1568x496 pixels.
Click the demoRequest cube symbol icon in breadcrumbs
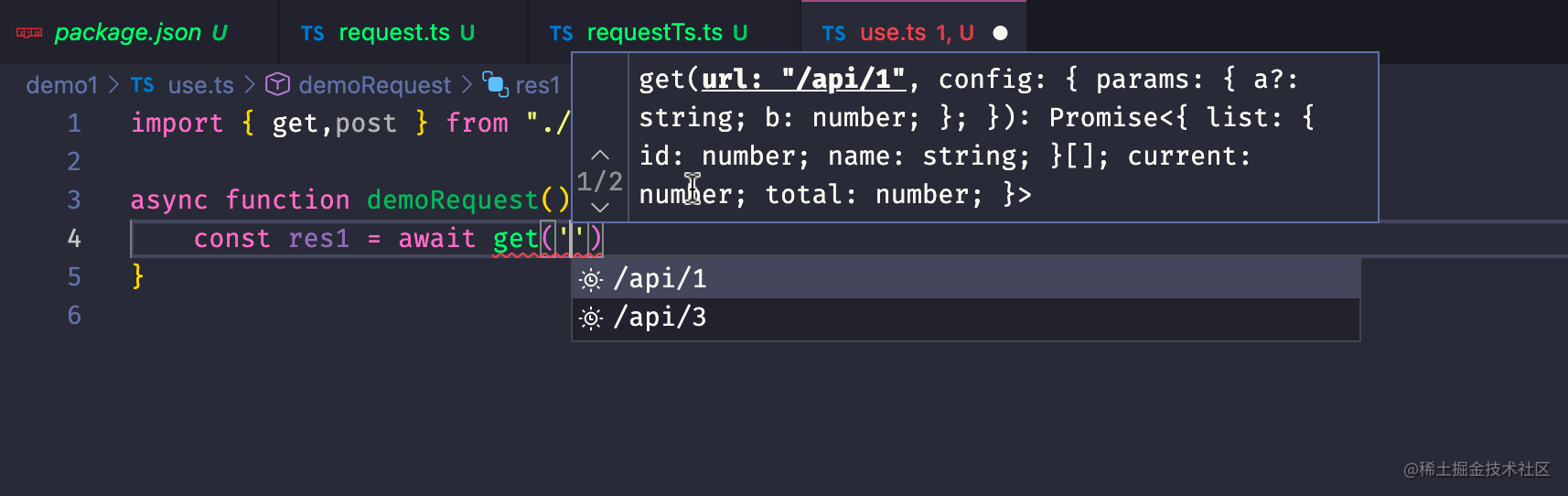pos(278,85)
